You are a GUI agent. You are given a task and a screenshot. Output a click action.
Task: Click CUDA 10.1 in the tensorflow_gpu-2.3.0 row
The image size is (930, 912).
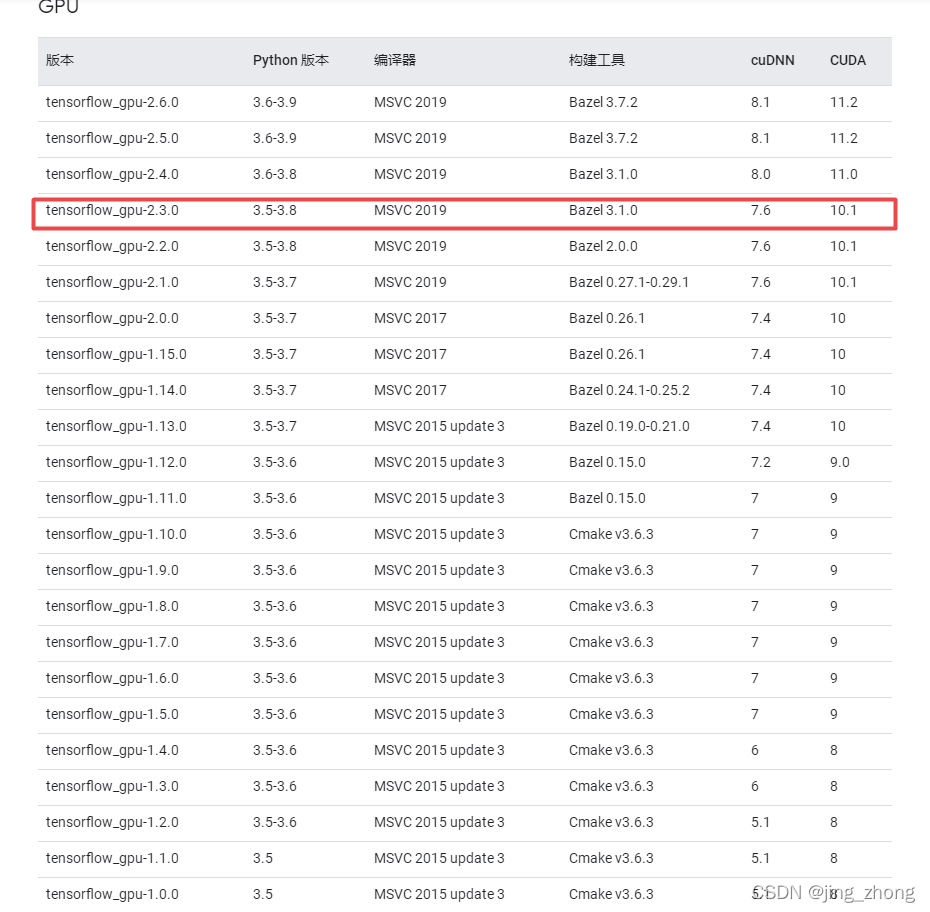[843, 211]
